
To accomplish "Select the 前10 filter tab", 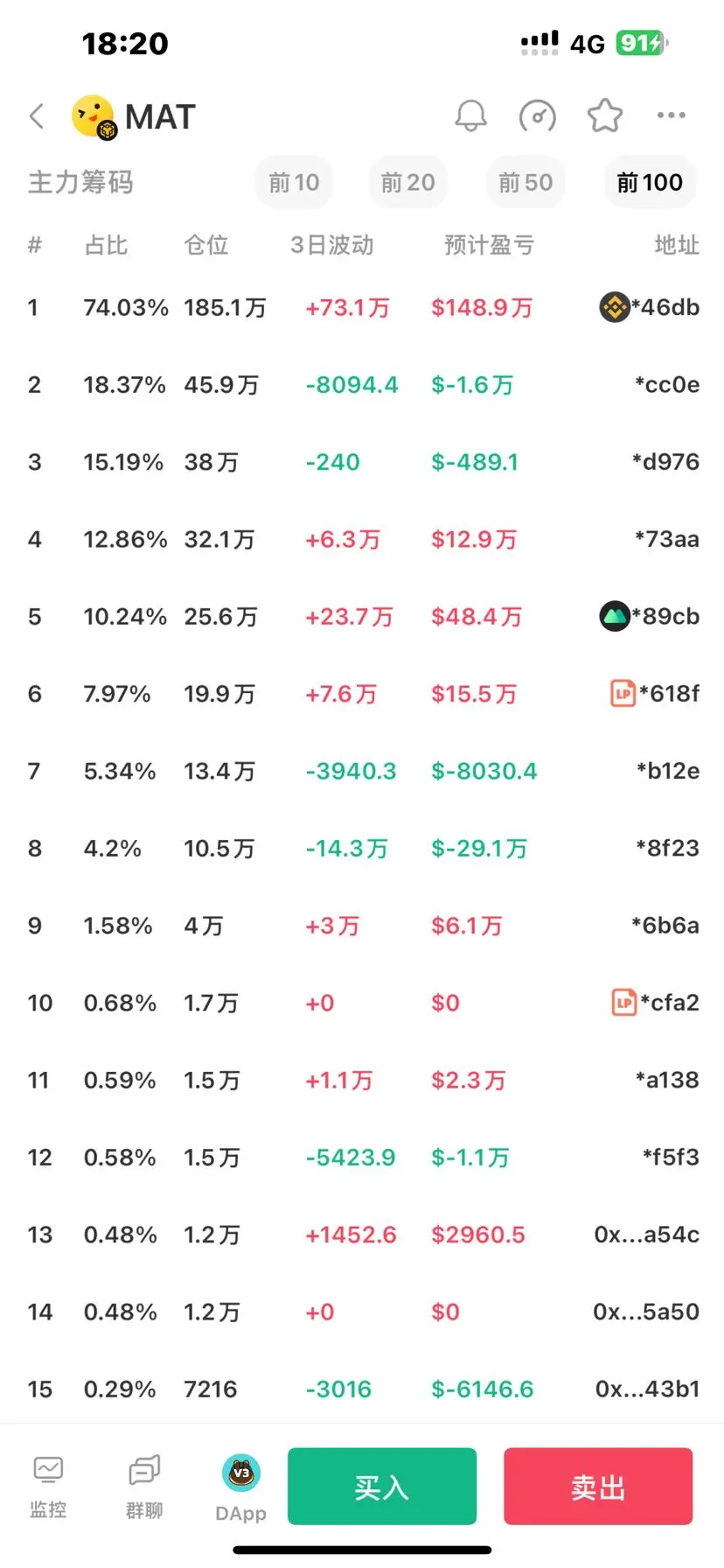I will pos(294,183).
